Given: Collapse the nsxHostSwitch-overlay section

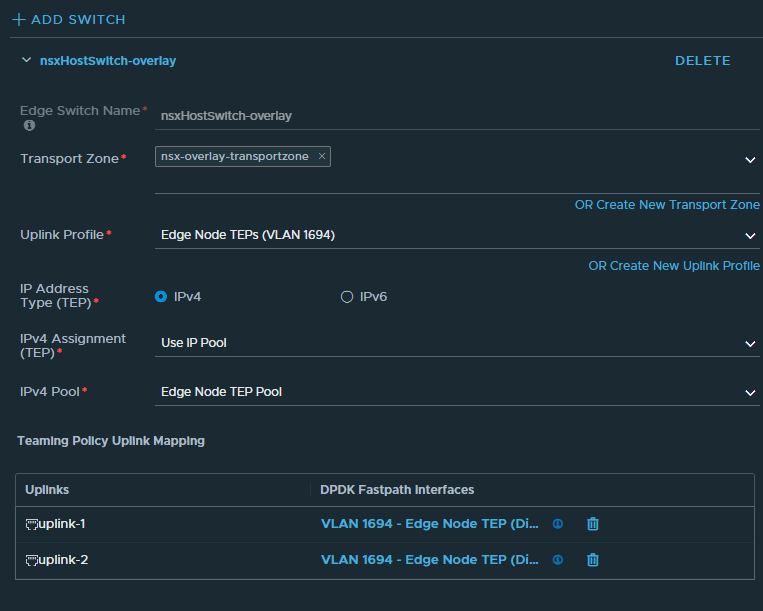Looking at the screenshot, I should pyautogui.click(x=26, y=61).
